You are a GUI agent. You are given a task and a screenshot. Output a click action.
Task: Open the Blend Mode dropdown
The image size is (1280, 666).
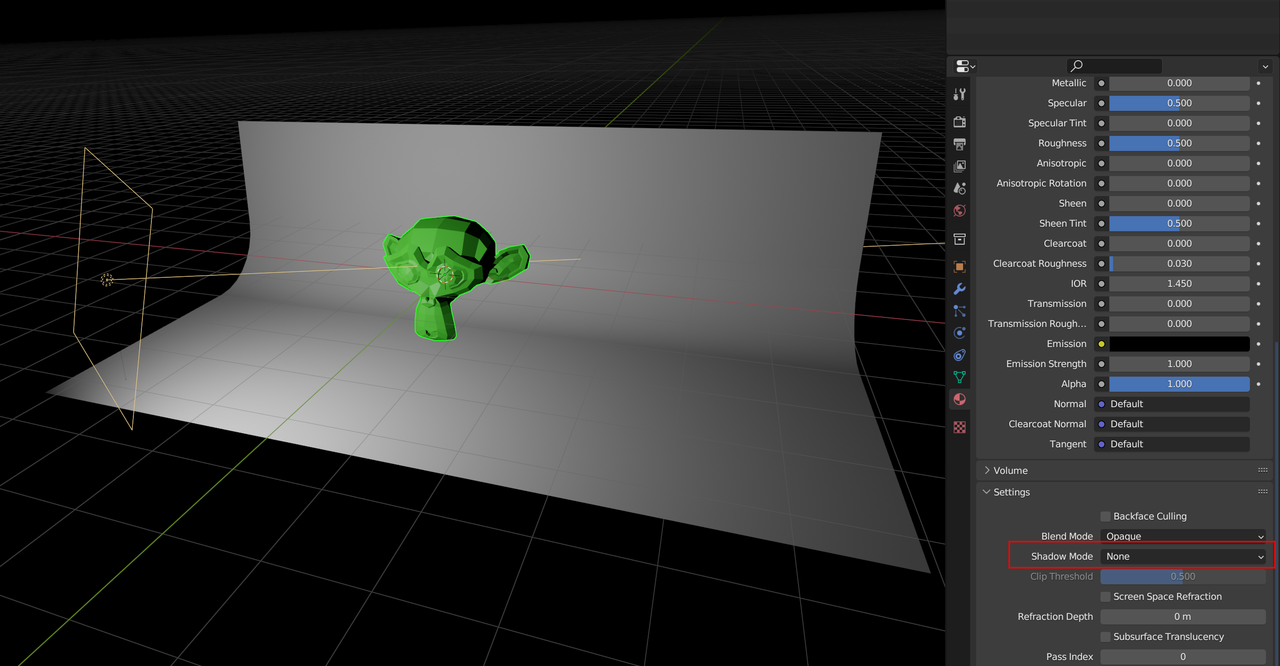coord(1184,536)
